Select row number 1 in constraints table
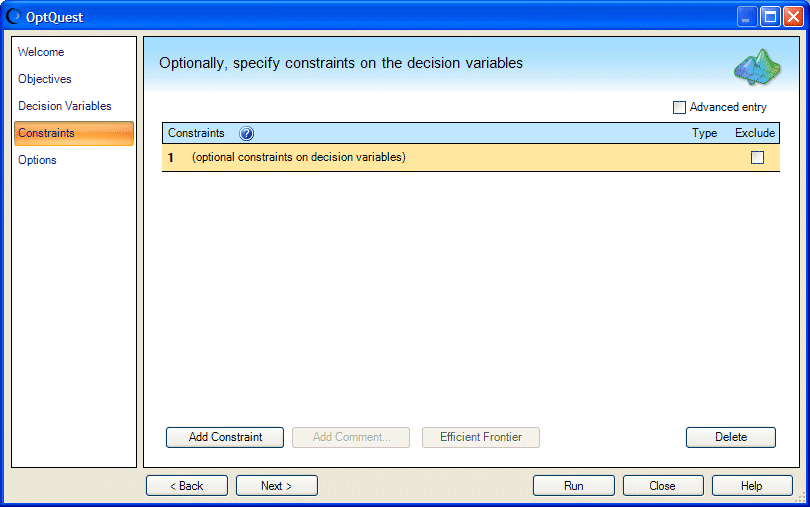This screenshot has height=507, width=810. (x=170, y=158)
